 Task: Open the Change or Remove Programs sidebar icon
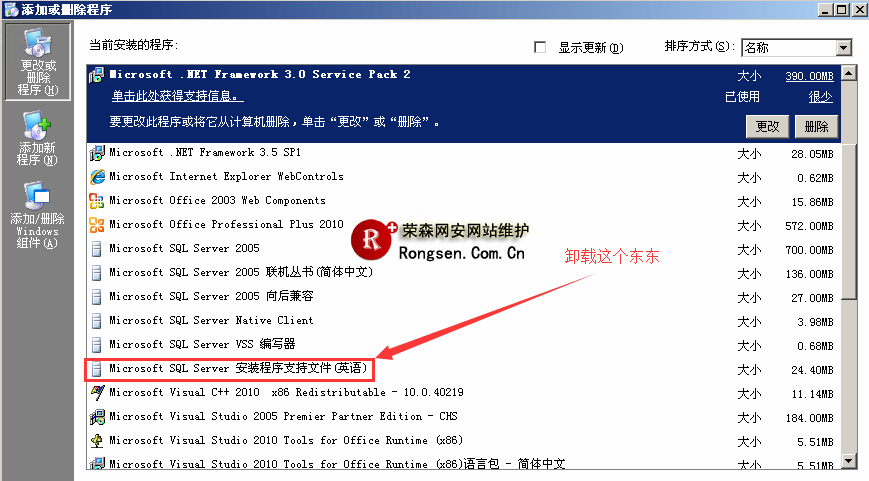coord(38,62)
